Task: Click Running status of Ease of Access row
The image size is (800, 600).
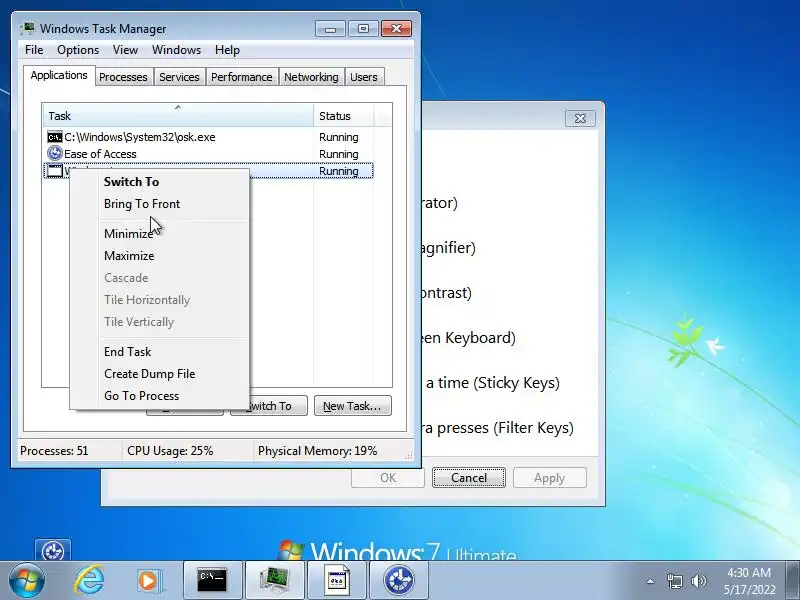Action: tap(339, 154)
